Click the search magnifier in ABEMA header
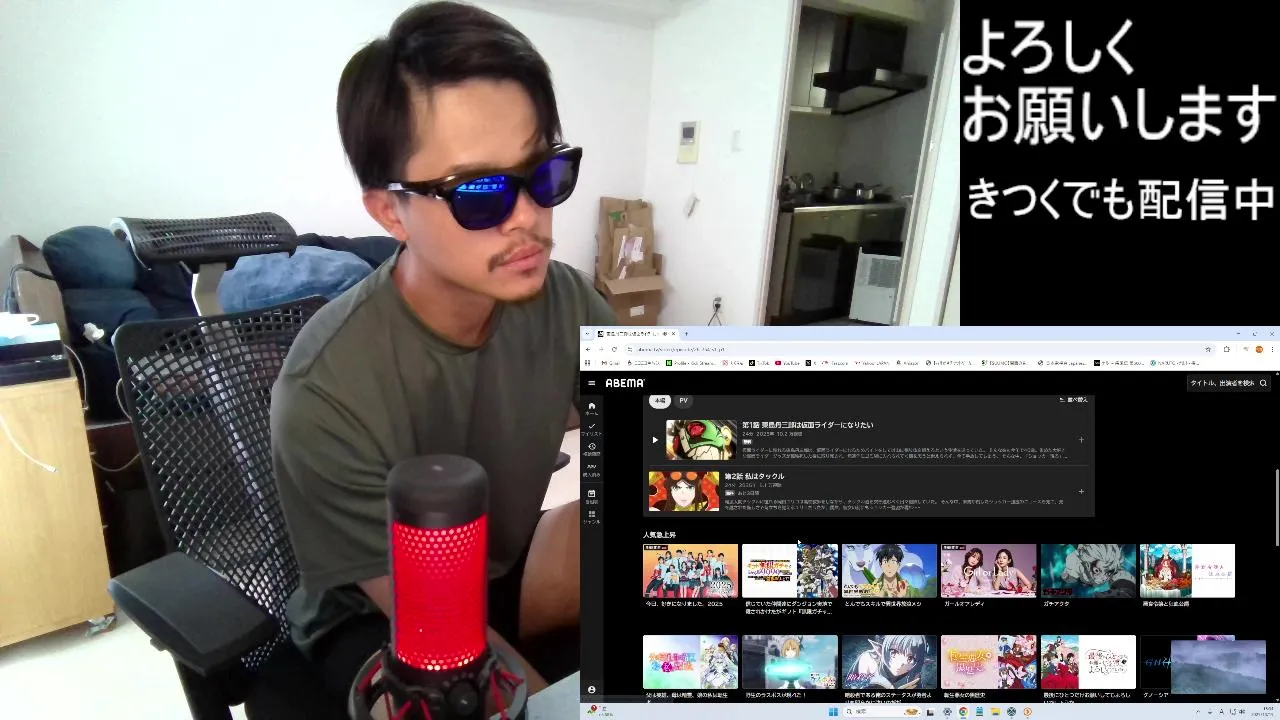 click(1264, 383)
